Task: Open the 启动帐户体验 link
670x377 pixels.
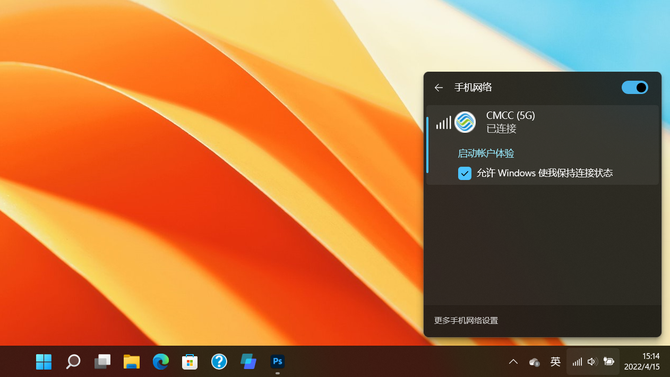Action: (x=485, y=153)
